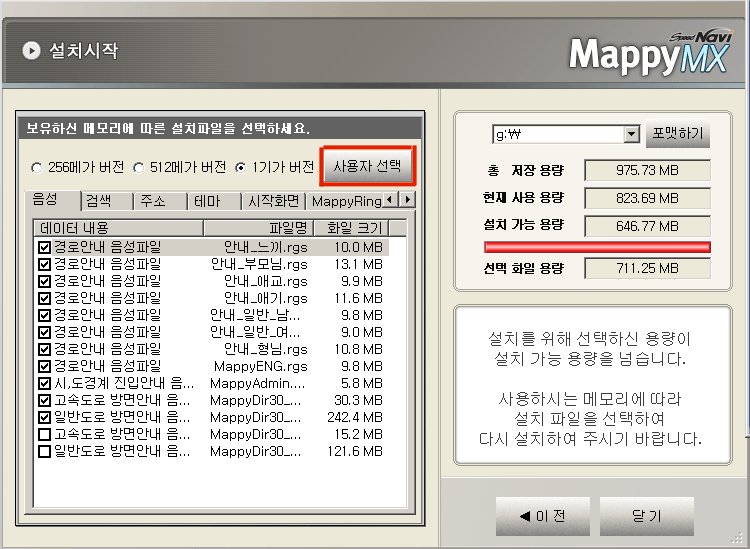Switch to the 주소 tab

click(160, 201)
